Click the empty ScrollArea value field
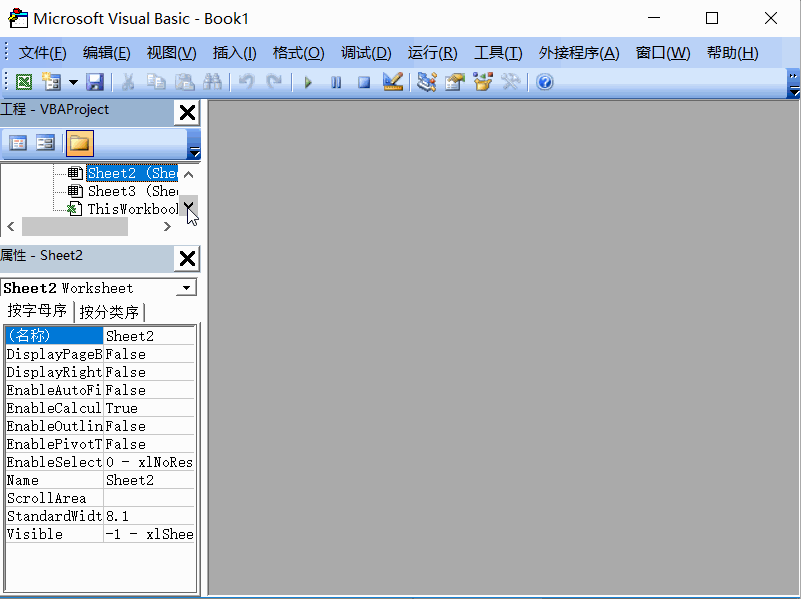 [x=149, y=498]
